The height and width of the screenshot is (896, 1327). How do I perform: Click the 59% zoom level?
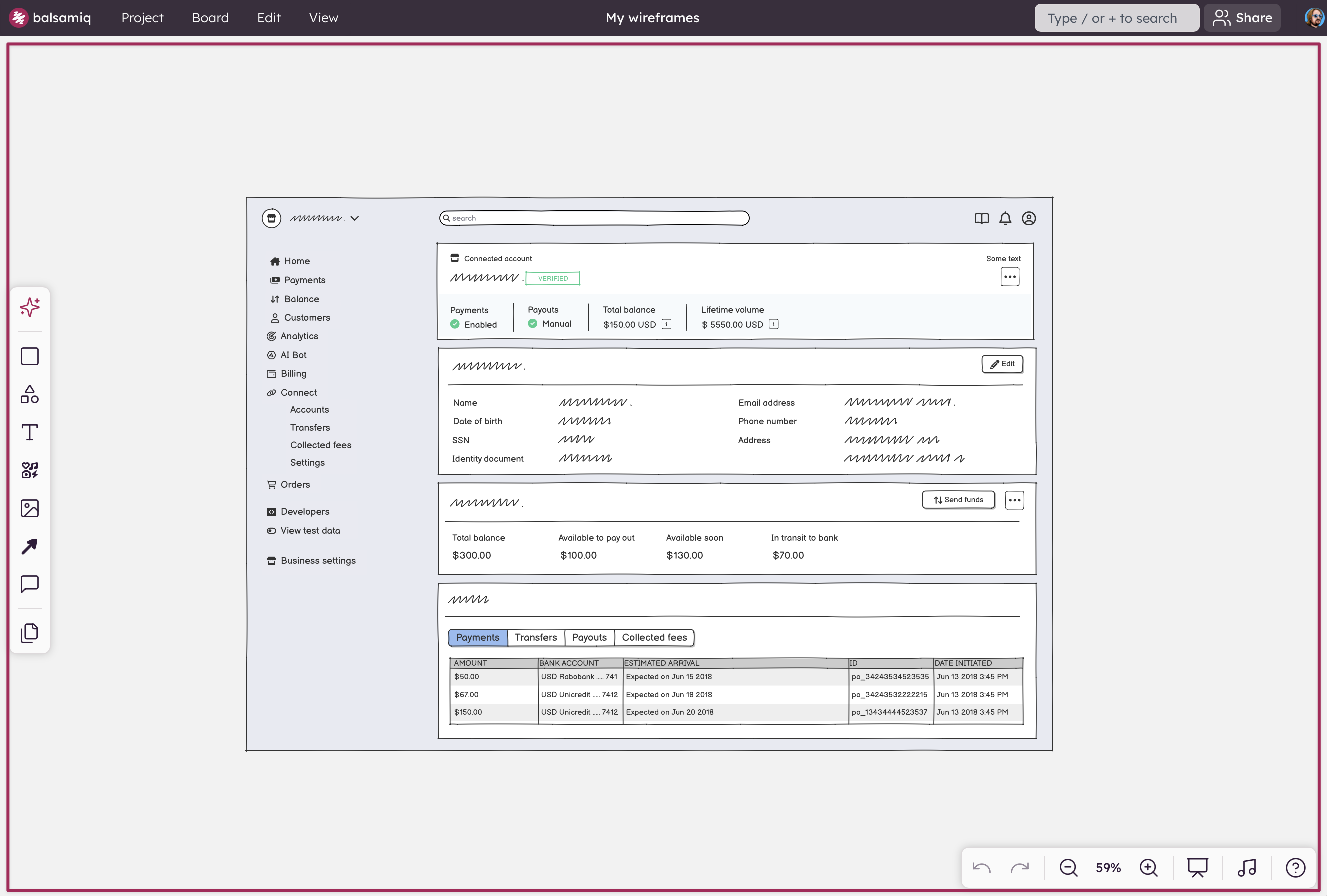tap(1108, 868)
